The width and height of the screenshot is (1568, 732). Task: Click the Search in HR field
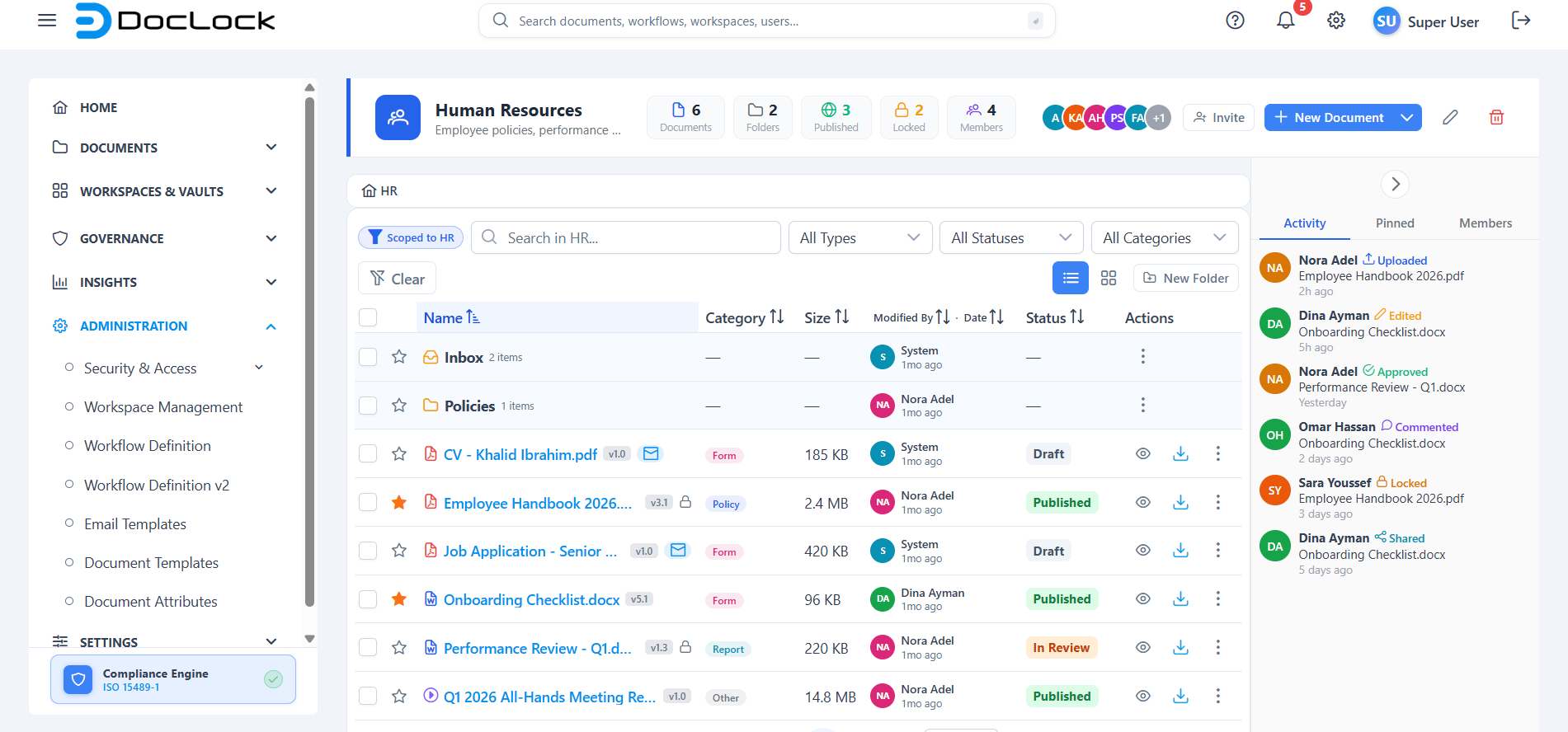[x=626, y=237]
